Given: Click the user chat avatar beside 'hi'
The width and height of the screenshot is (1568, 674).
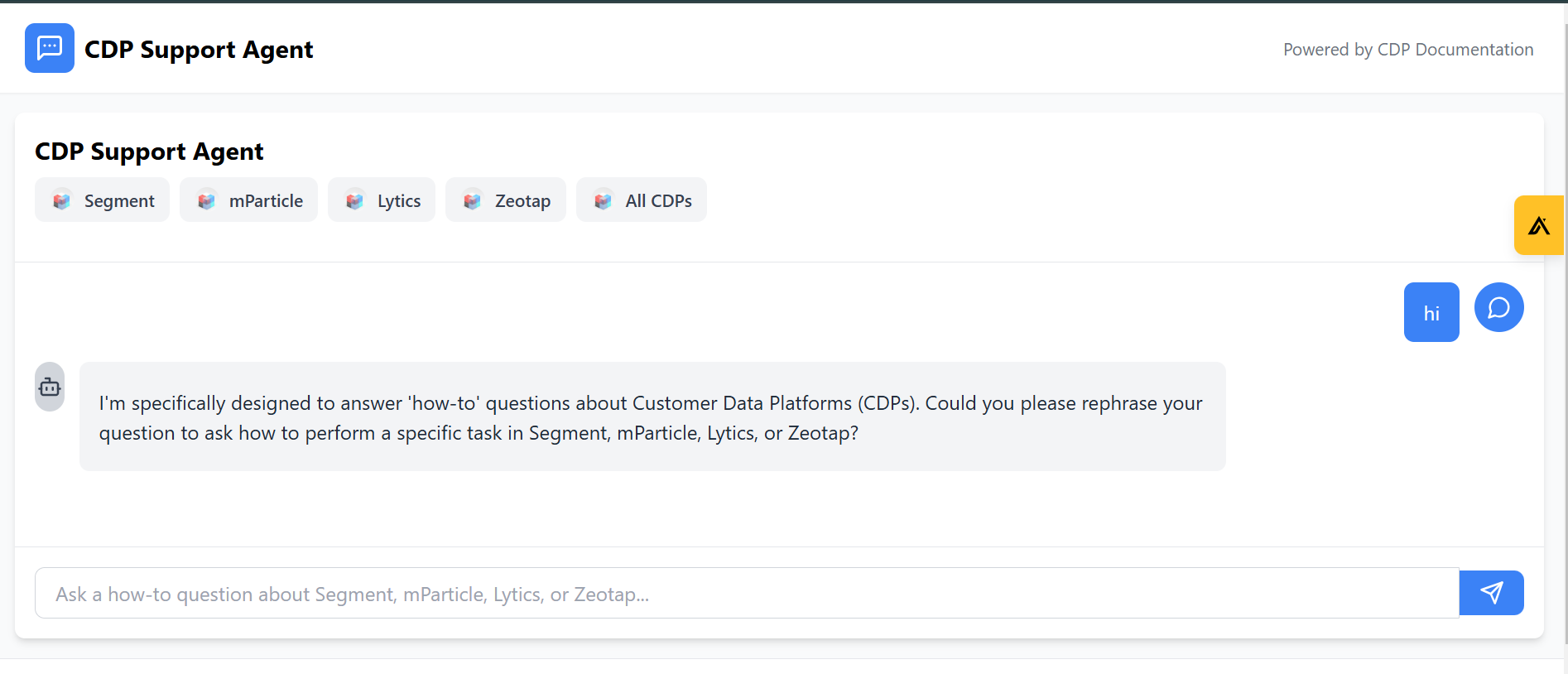Looking at the screenshot, I should coord(1498,307).
